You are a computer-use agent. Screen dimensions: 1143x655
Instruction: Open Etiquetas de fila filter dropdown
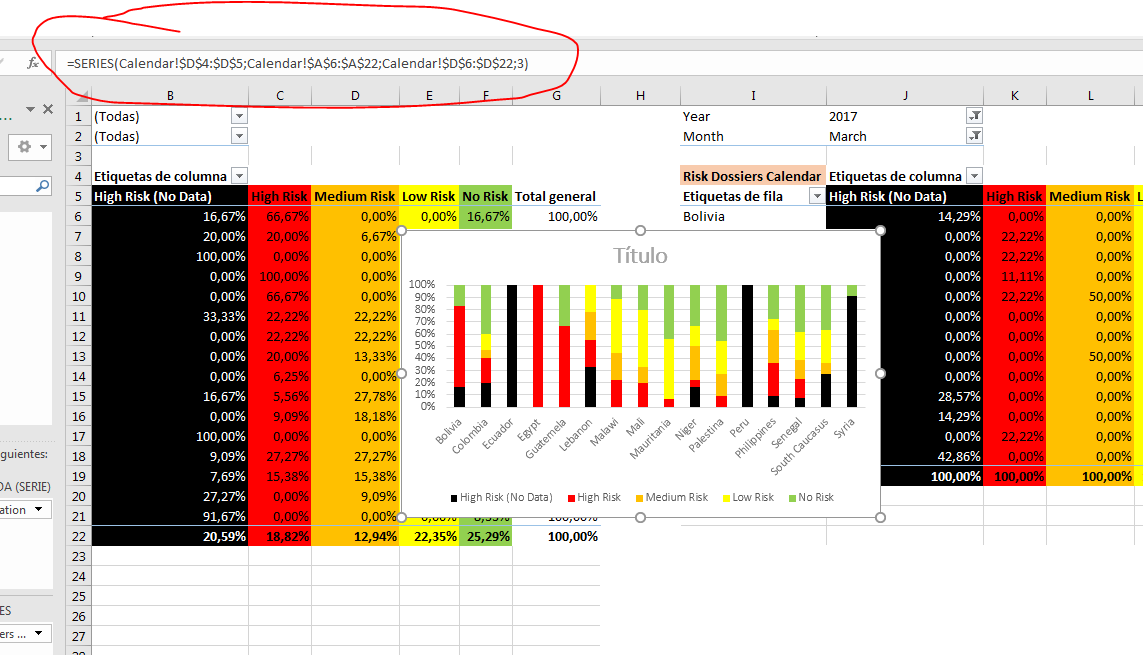817,196
